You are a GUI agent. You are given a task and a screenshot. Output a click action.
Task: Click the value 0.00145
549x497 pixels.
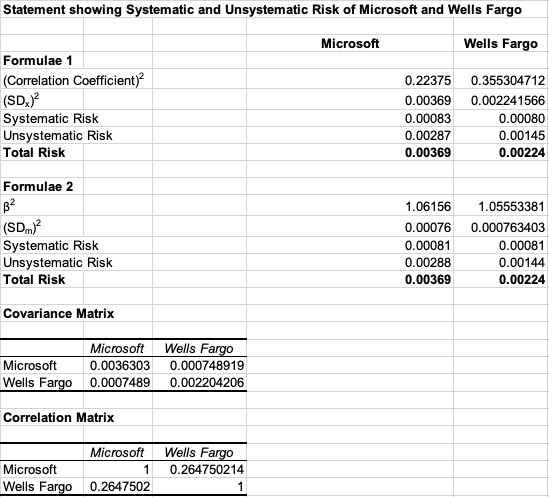[522, 136]
